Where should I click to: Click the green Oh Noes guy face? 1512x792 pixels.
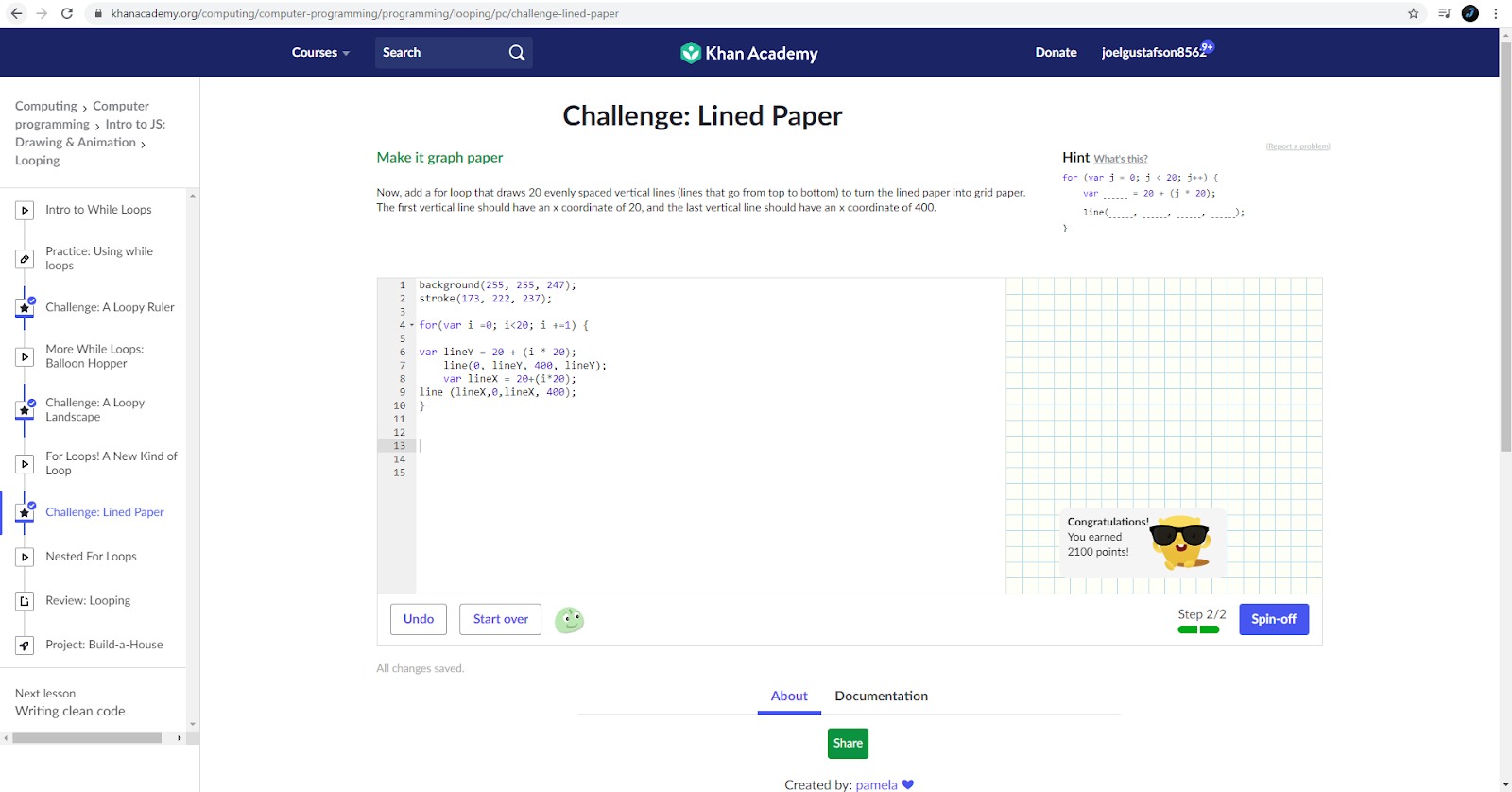(x=569, y=620)
